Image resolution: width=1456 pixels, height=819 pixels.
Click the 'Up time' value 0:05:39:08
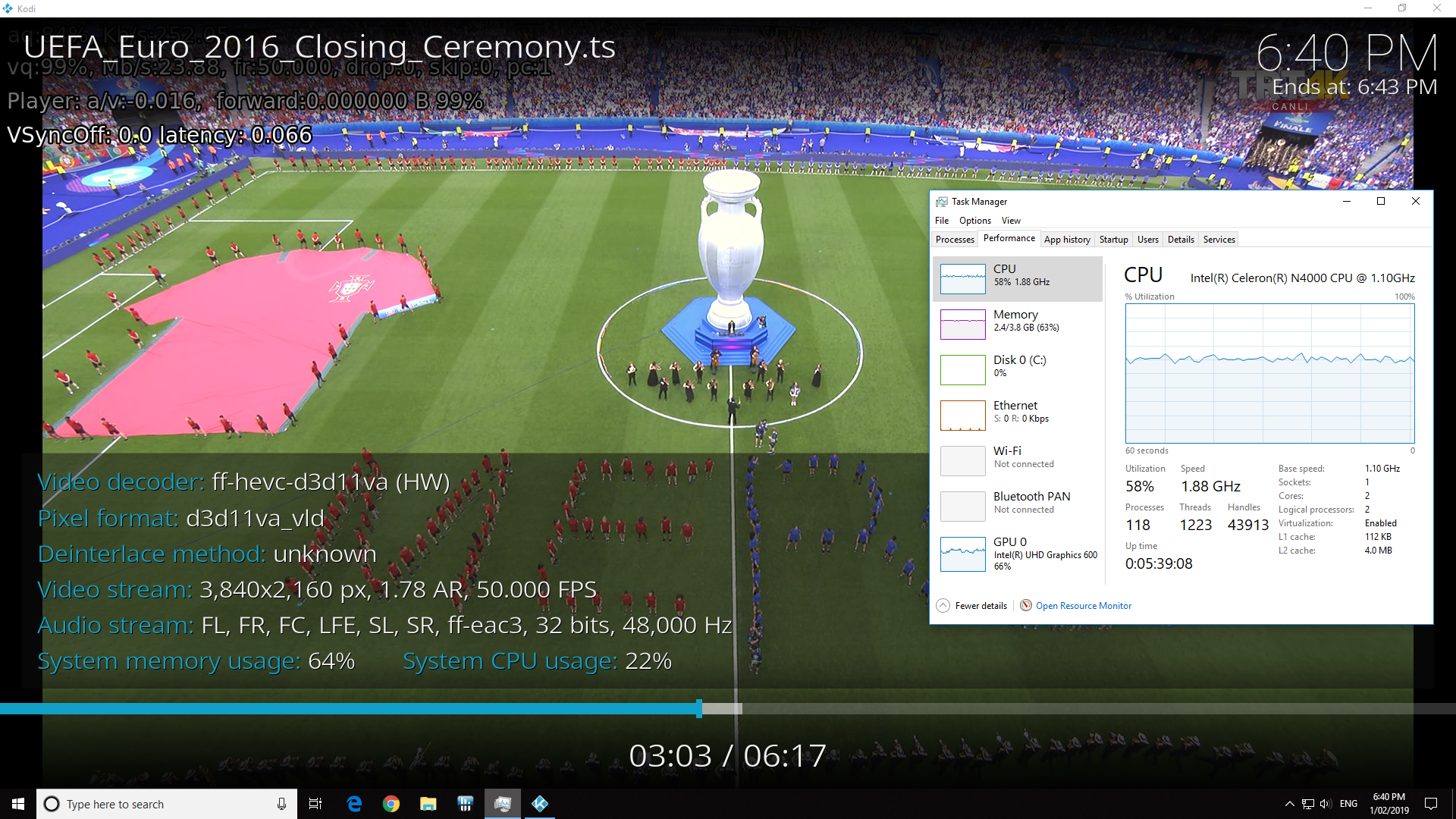tap(1159, 563)
